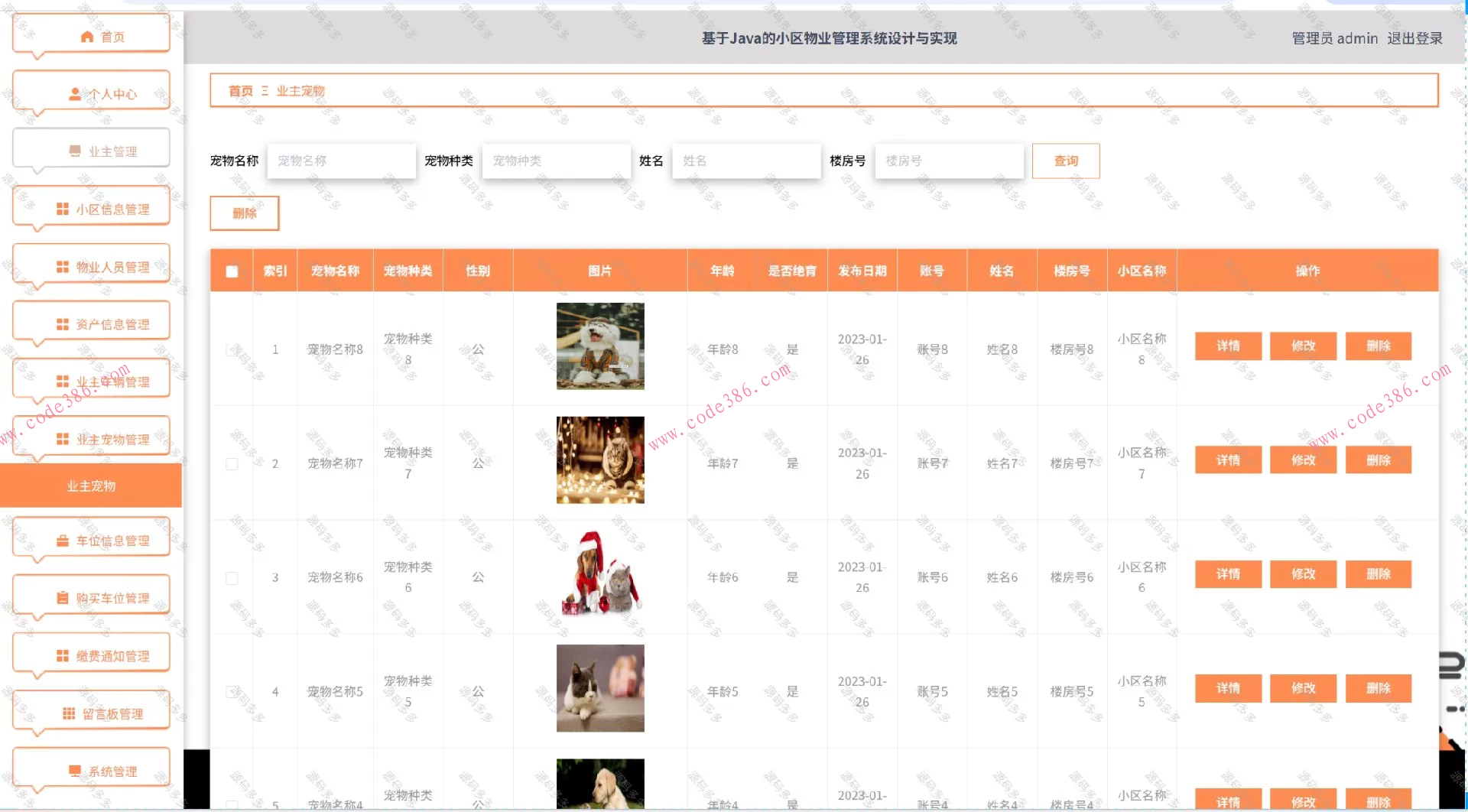This screenshot has width=1468, height=812.
Task: Click 删除 for row 宠物名称6
Action: [x=1378, y=574]
